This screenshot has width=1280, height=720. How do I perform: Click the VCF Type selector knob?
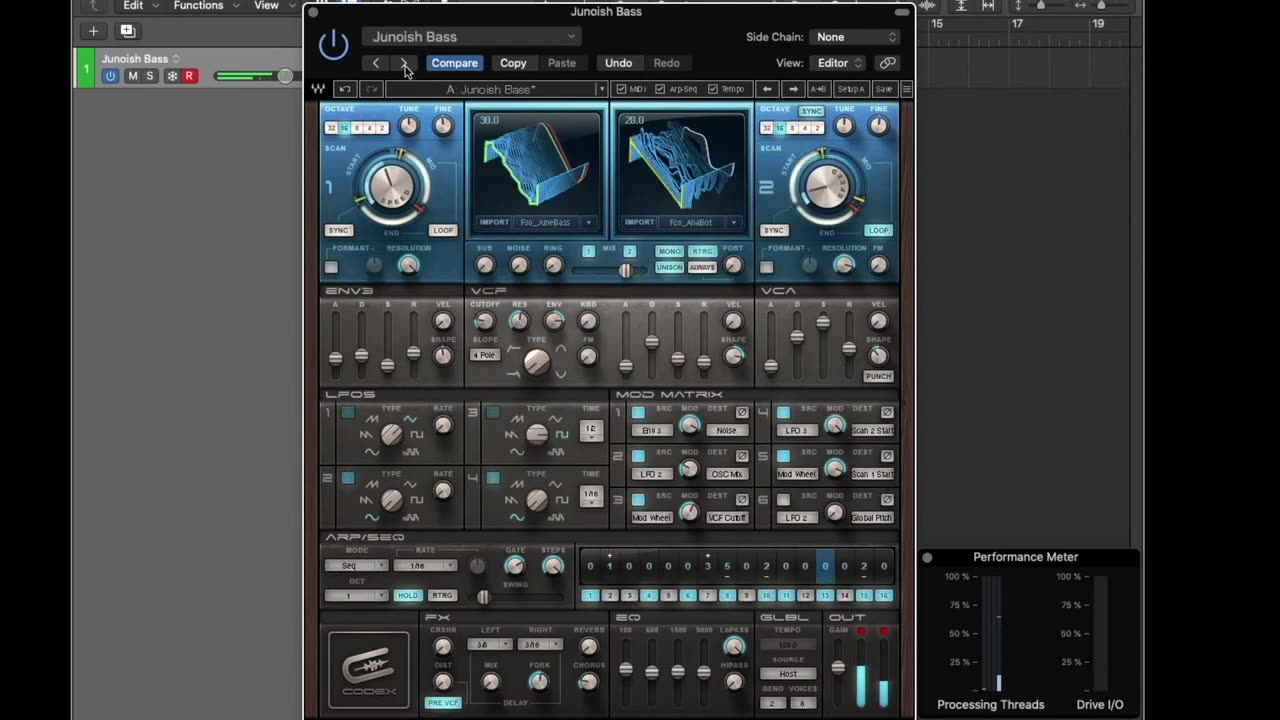[536, 362]
